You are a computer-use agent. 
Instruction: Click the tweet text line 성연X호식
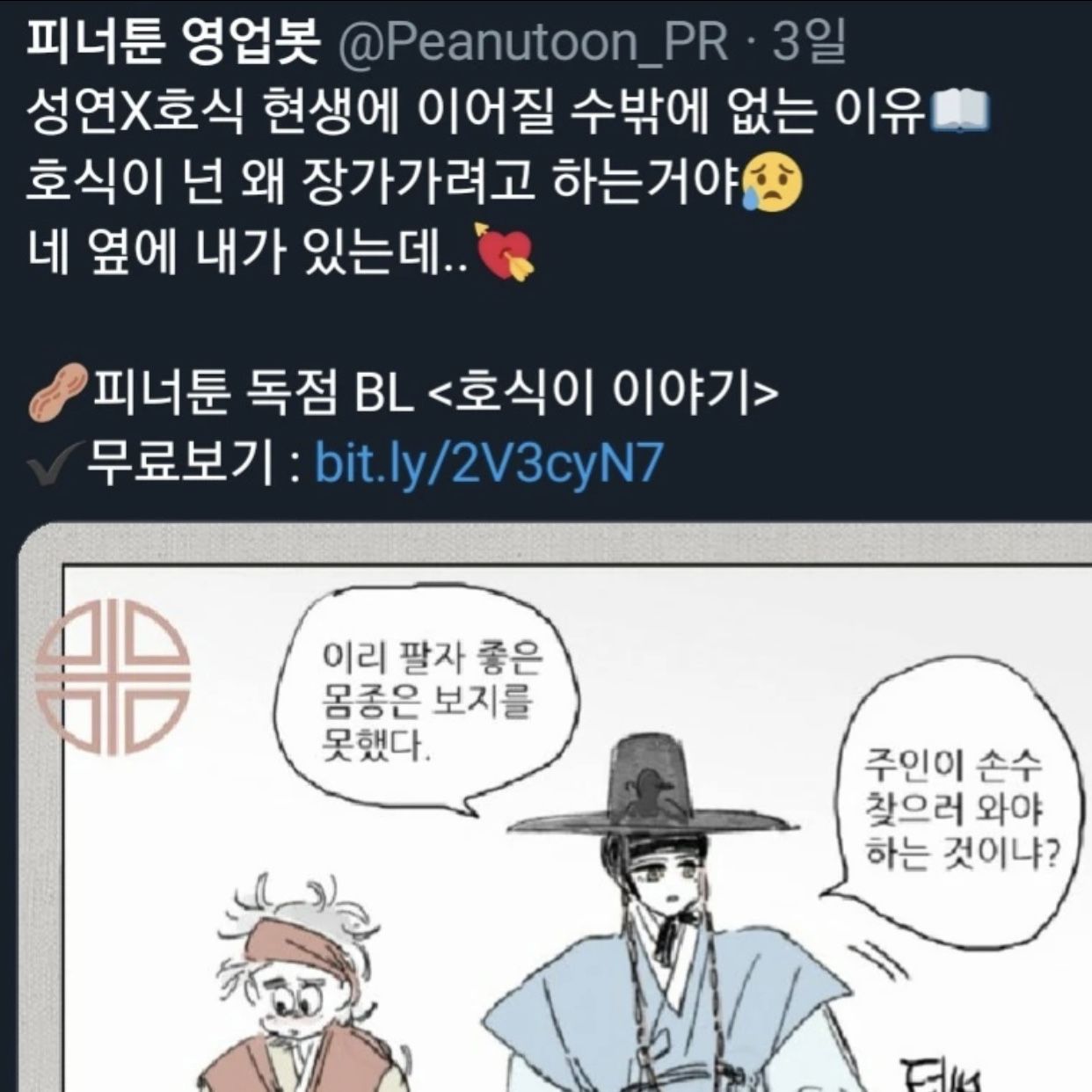(x=477, y=113)
